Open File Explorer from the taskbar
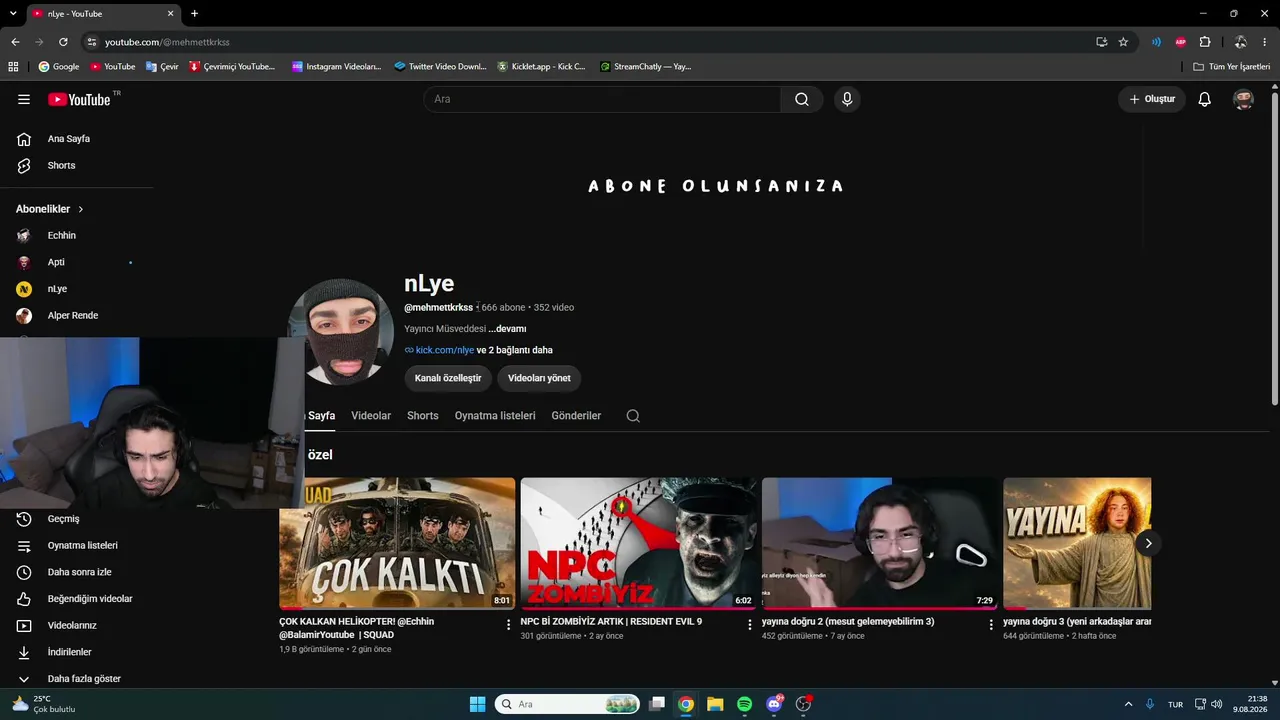1280x720 pixels. click(x=715, y=704)
